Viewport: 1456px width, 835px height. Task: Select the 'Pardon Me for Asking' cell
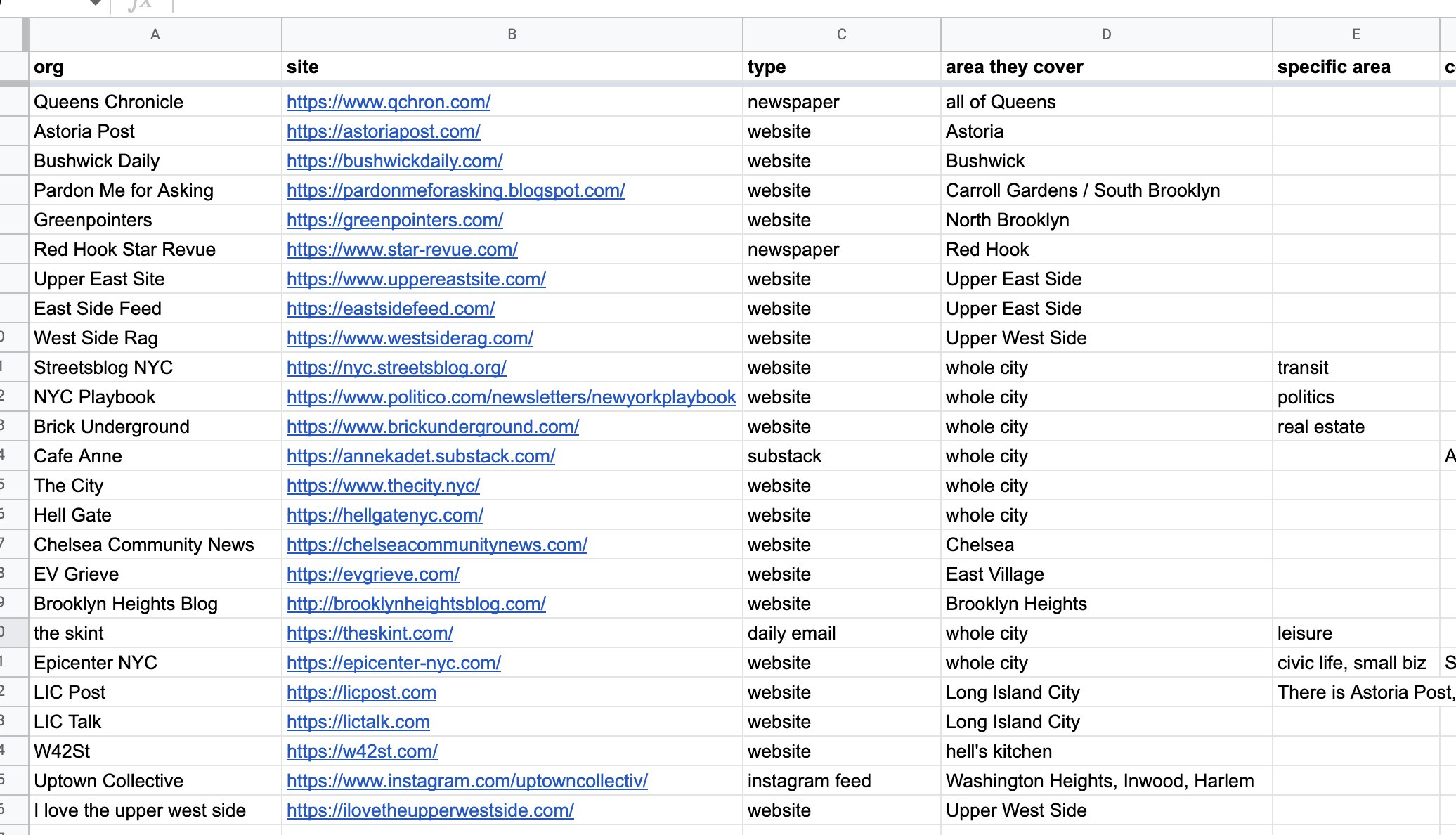155,190
